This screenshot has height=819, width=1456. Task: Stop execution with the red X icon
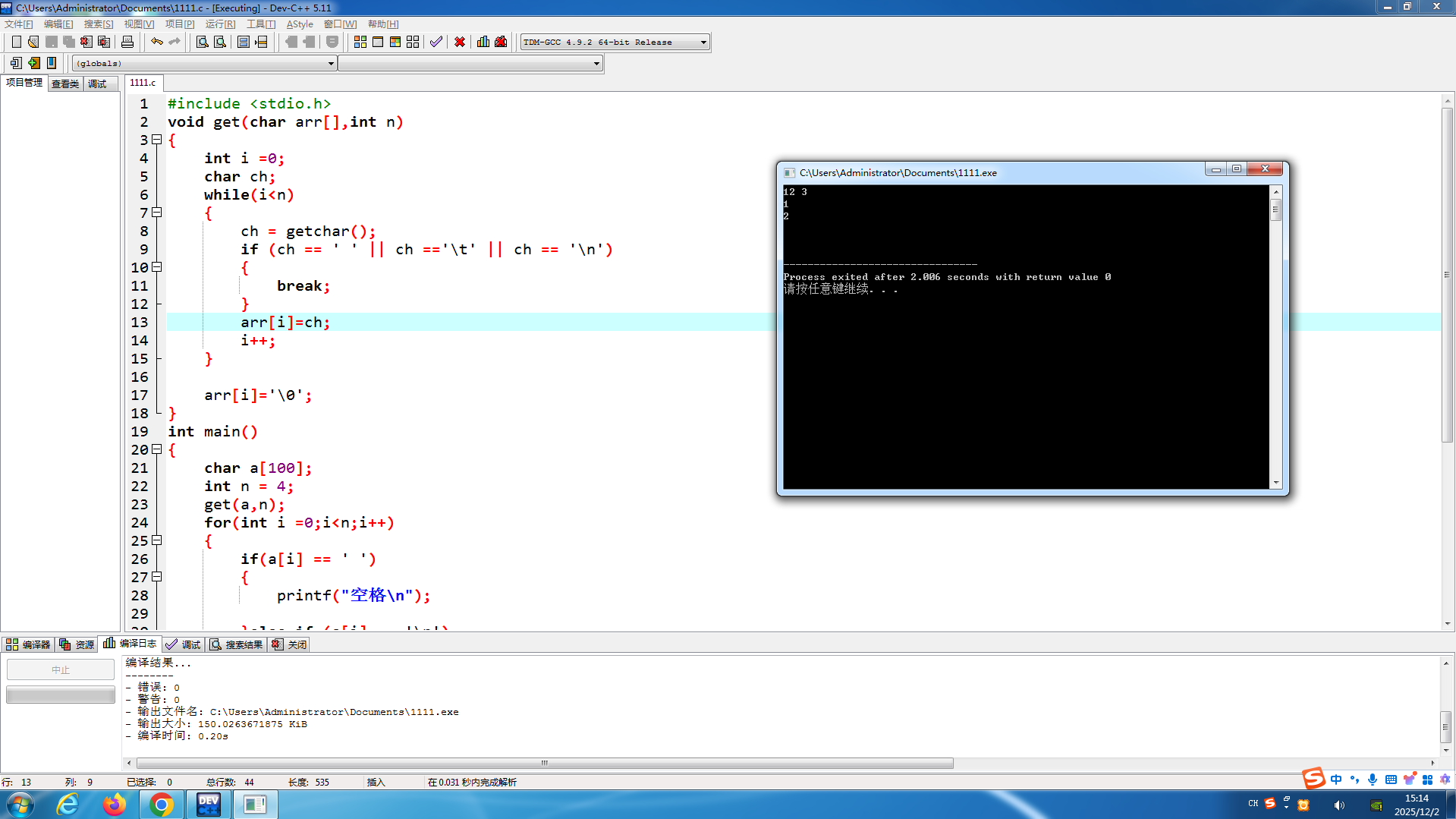(x=460, y=42)
